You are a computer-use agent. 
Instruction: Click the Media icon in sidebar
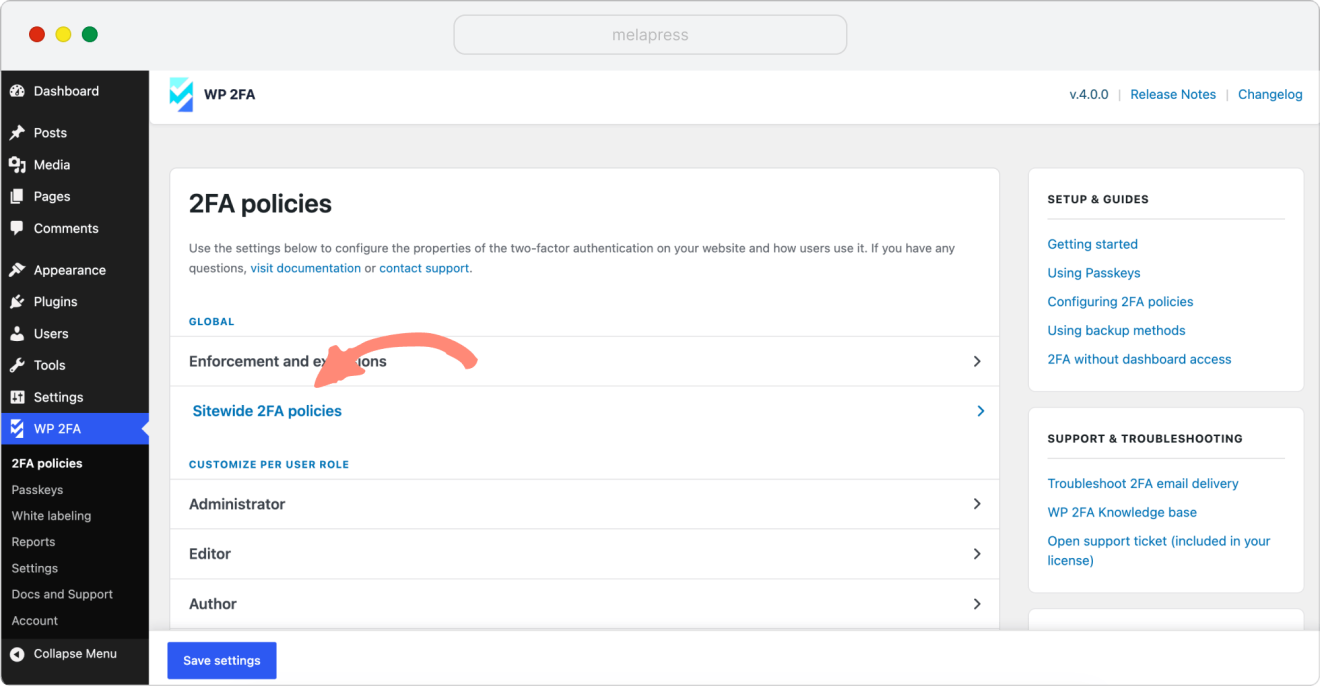pyautogui.click(x=17, y=165)
